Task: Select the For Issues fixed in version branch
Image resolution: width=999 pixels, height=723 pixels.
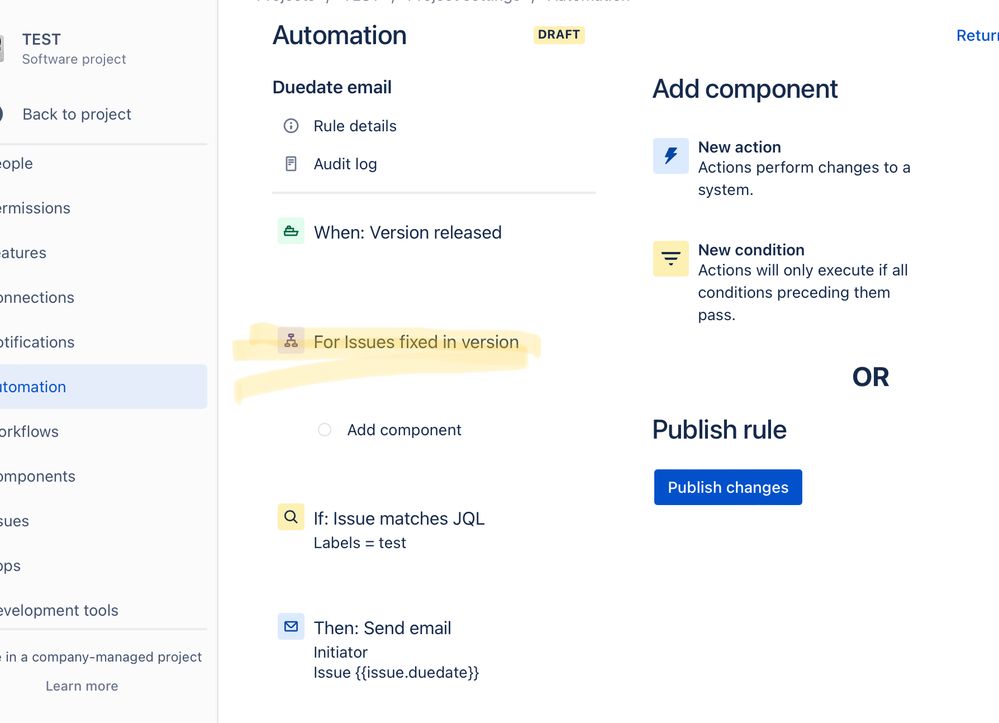Action: tap(416, 342)
